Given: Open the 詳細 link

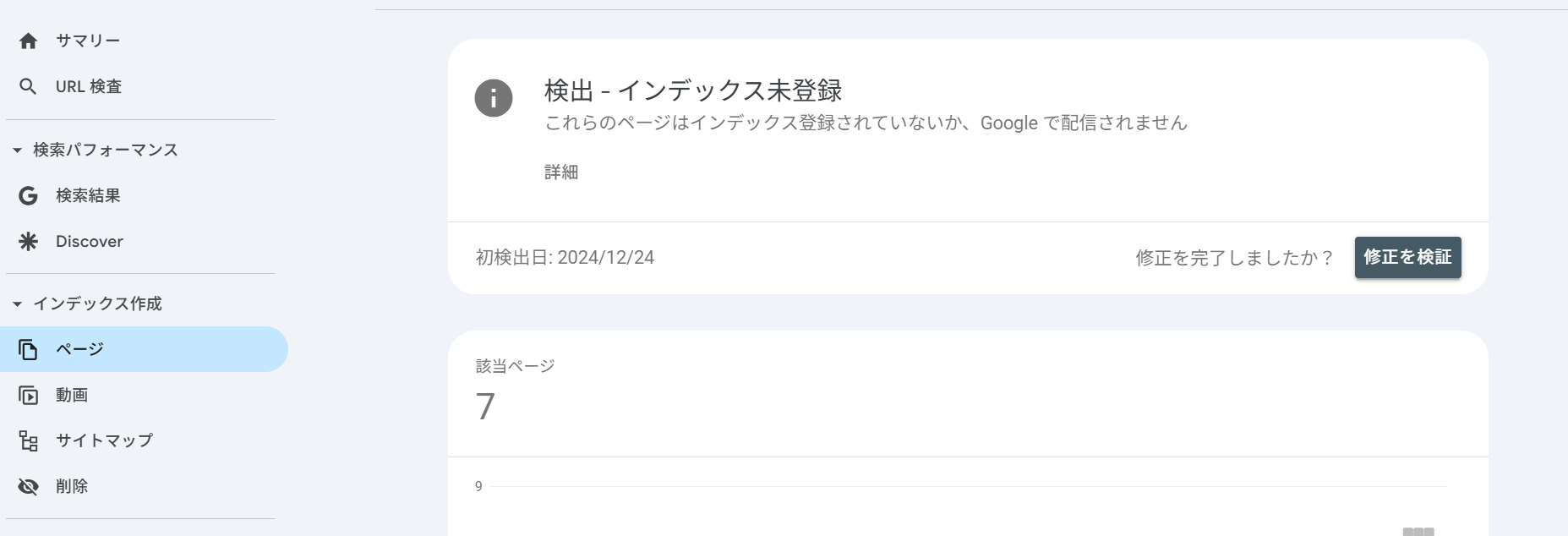Looking at the screenshot, I should click(x=561, y=172).
